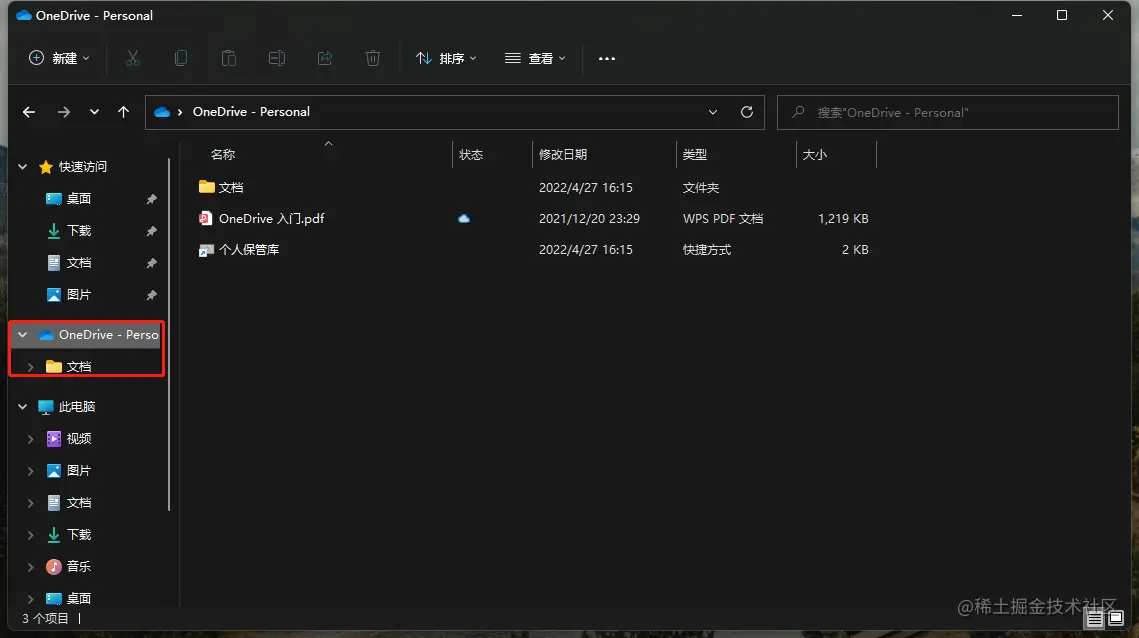Viewport: 1139px width, 638px height.
Task: Open 图片 under 此电脑
Action: 78,471
